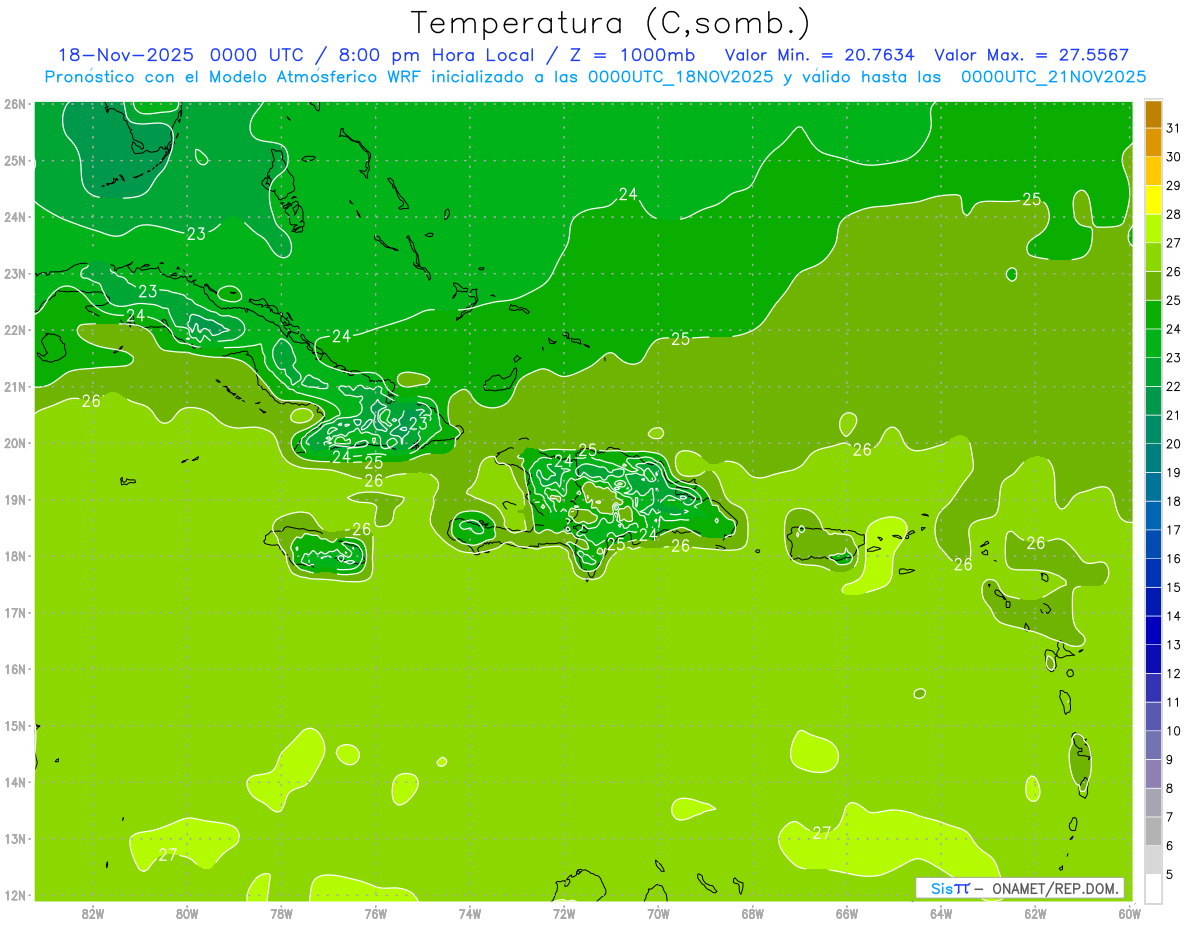
Task: Click the "62W" longitude axis label
Action: click(x=1035, y=913)
